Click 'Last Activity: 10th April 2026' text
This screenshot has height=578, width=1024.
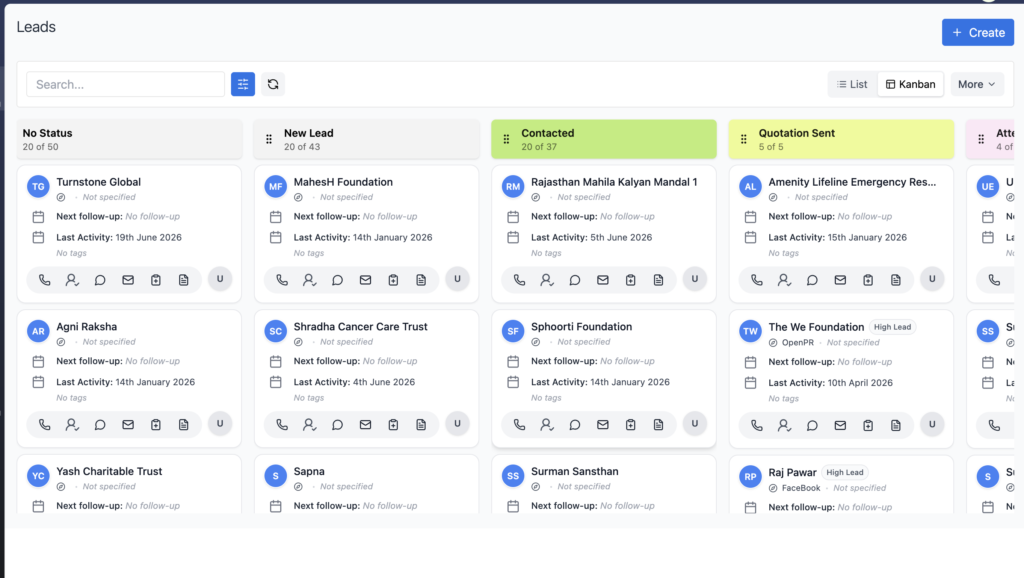[x=830, y=383]
